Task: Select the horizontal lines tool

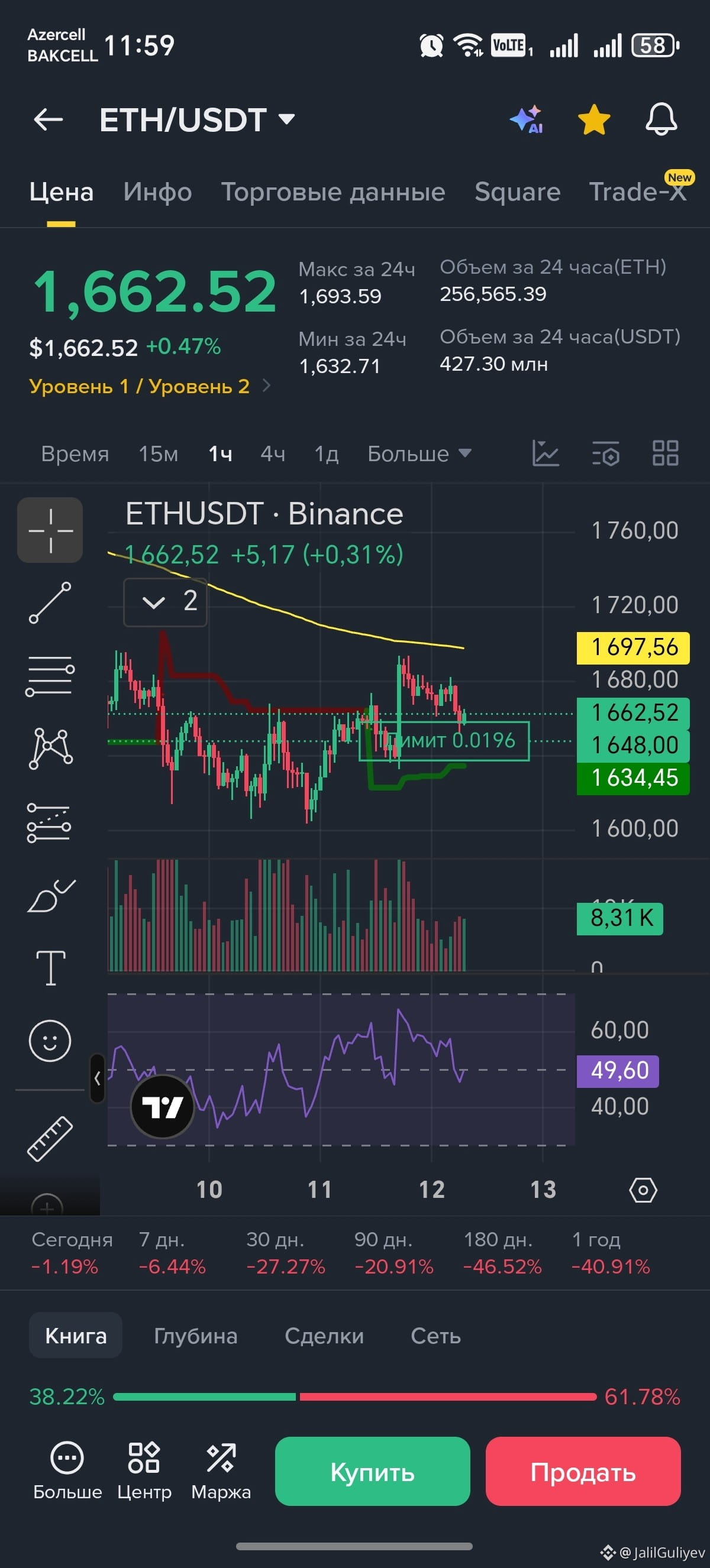Action: [x=50, y=676]
